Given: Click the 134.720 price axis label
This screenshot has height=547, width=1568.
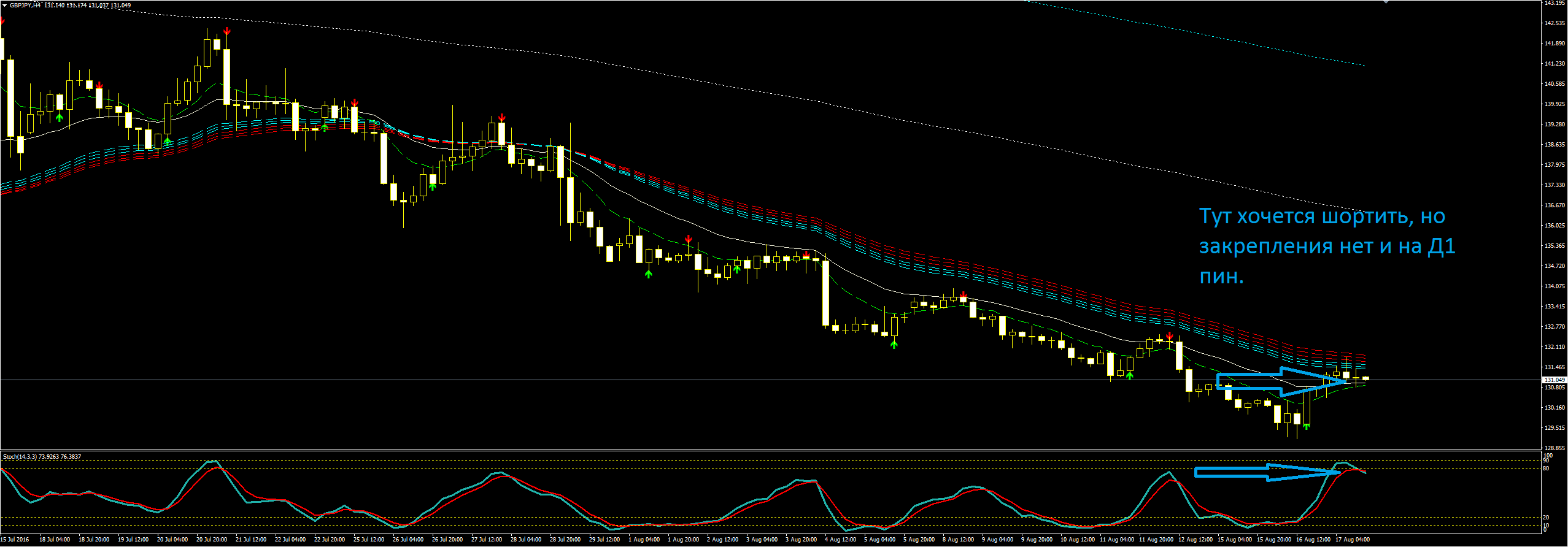Looking at the screenshot, I should tap(1554, 266).
